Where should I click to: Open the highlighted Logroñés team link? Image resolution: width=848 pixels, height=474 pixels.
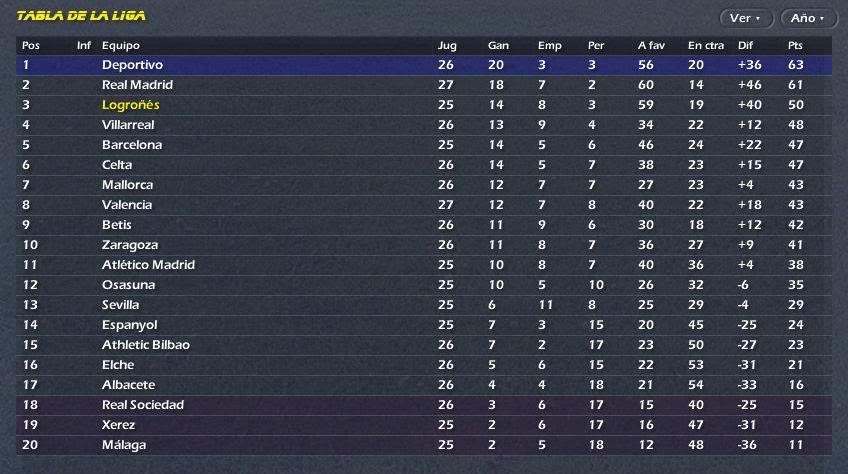(130, 105)
